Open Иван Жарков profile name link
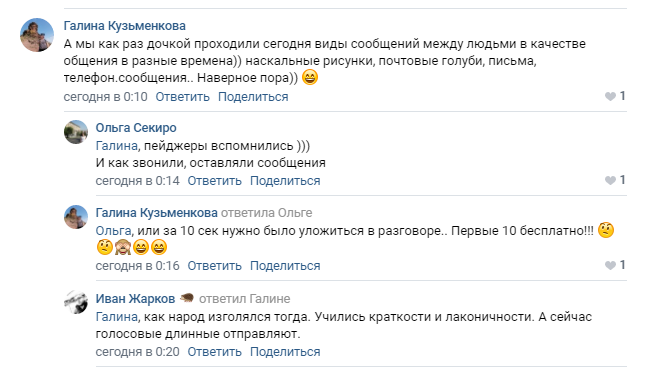This screenshot has height=371, width=651. point(135,298)
